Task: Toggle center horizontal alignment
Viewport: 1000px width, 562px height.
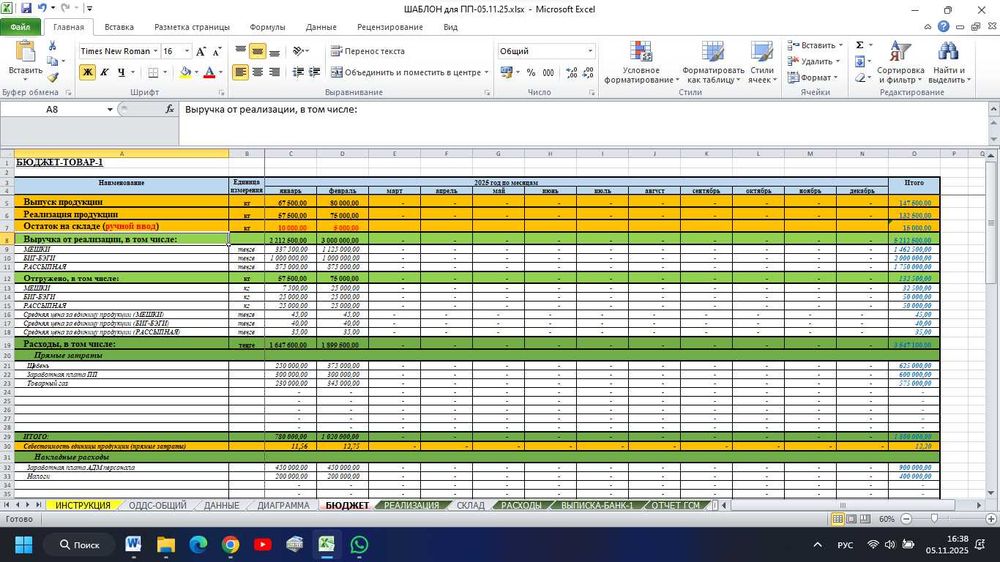Action: (257, 72)
